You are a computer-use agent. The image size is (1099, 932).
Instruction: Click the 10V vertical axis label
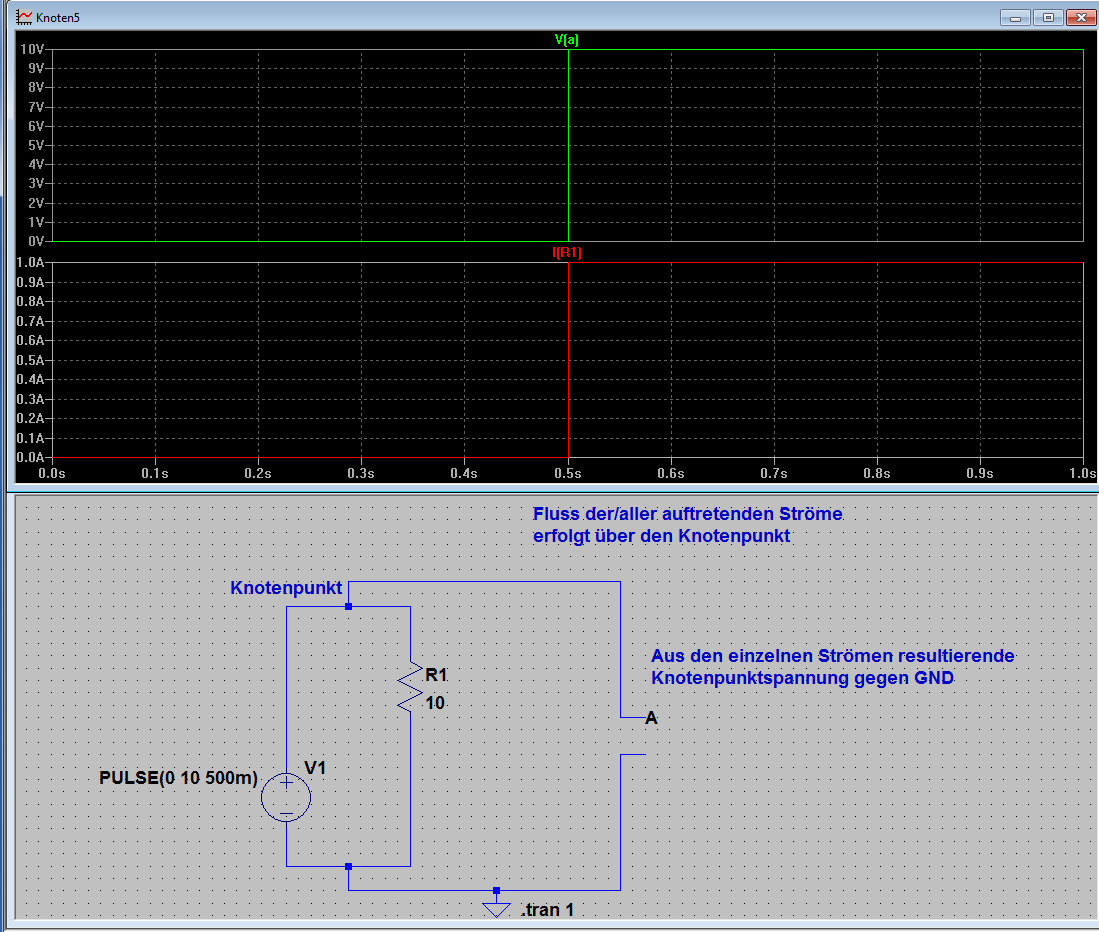pos(32,49)
